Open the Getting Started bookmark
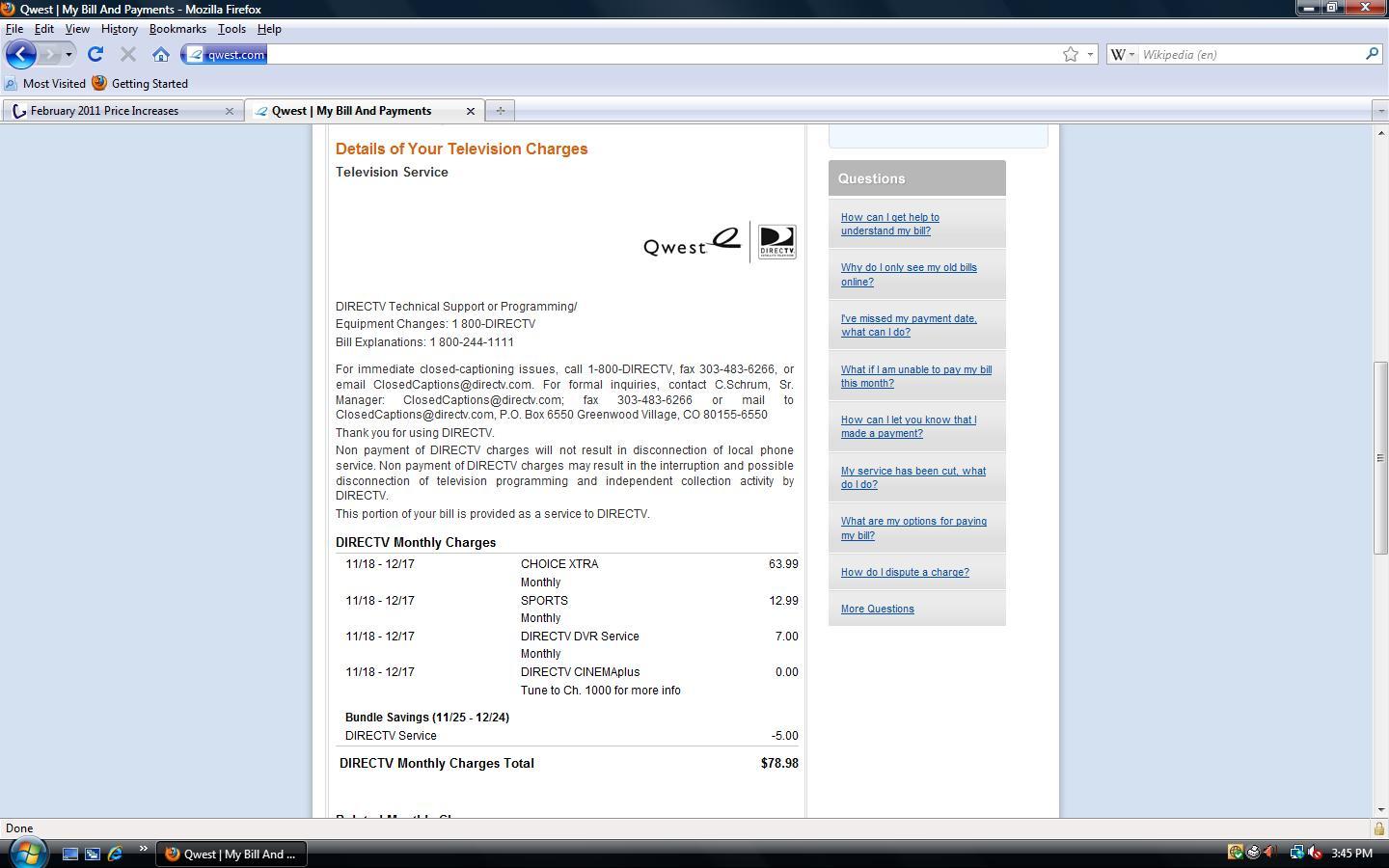Image resolution: width=1389 pixels, height=868 pixels. [140, 84]
